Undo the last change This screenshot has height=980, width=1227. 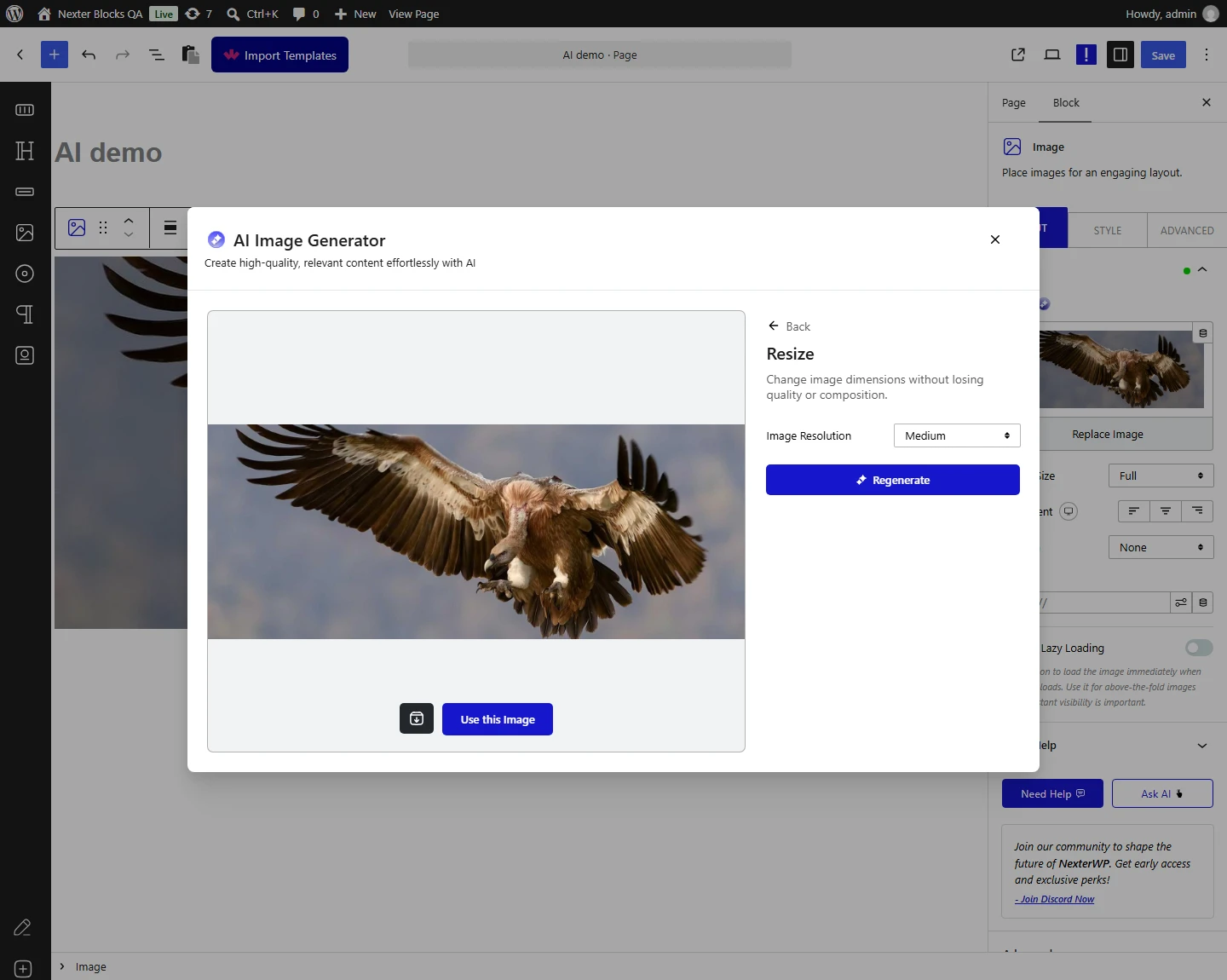89,55
